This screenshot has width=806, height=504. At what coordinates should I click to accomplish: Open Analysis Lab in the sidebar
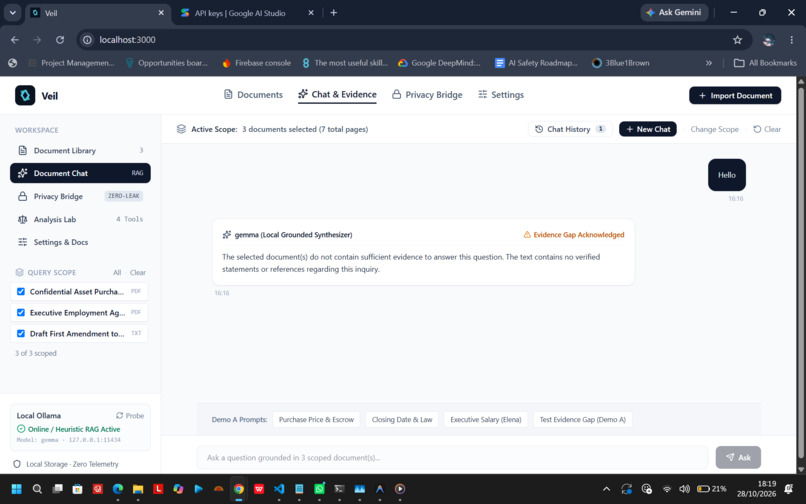click(x=80, y=219)
